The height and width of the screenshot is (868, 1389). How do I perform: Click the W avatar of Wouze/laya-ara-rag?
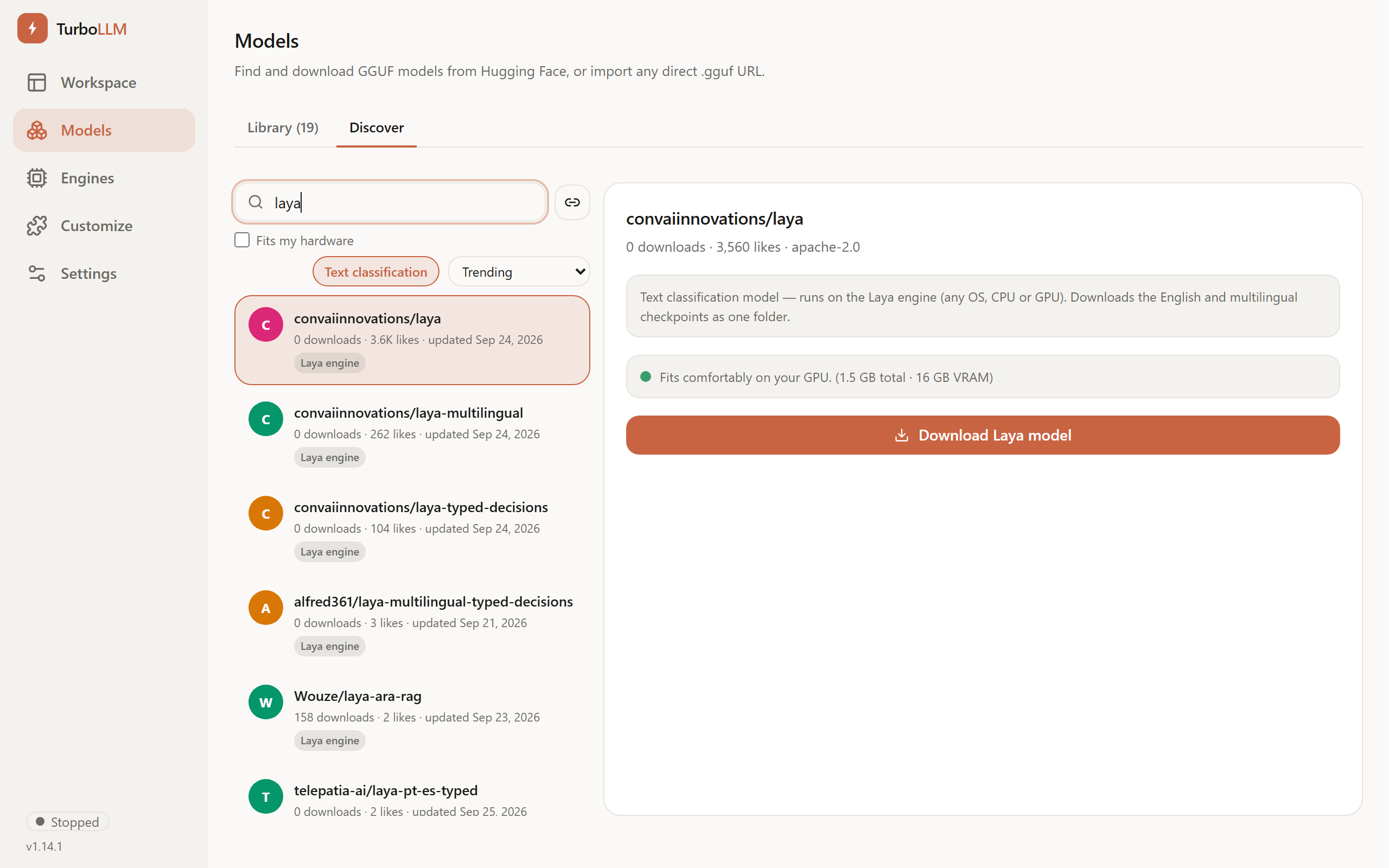[x=266, y=702]
